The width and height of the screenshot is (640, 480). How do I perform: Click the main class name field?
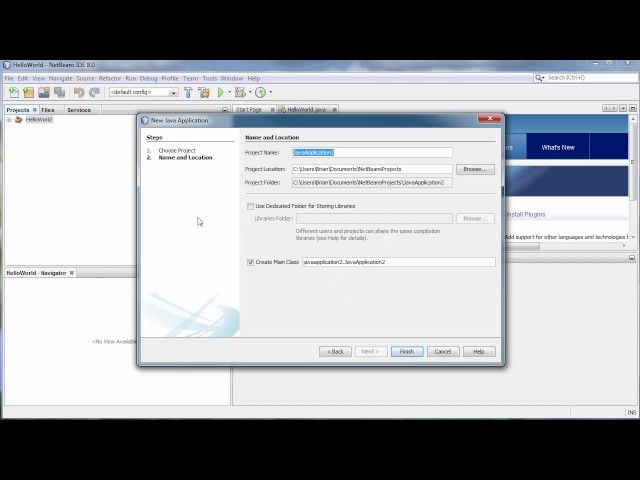[x=399, y=262]
